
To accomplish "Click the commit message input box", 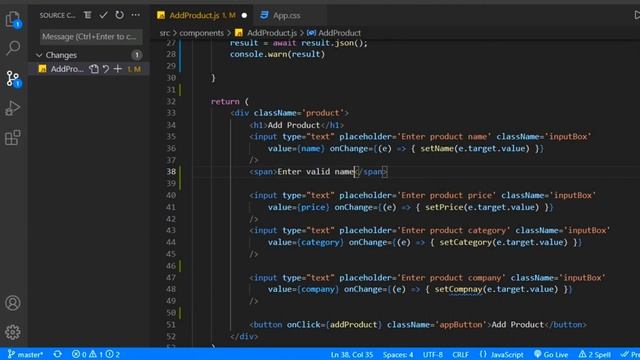I will (91, 36).
